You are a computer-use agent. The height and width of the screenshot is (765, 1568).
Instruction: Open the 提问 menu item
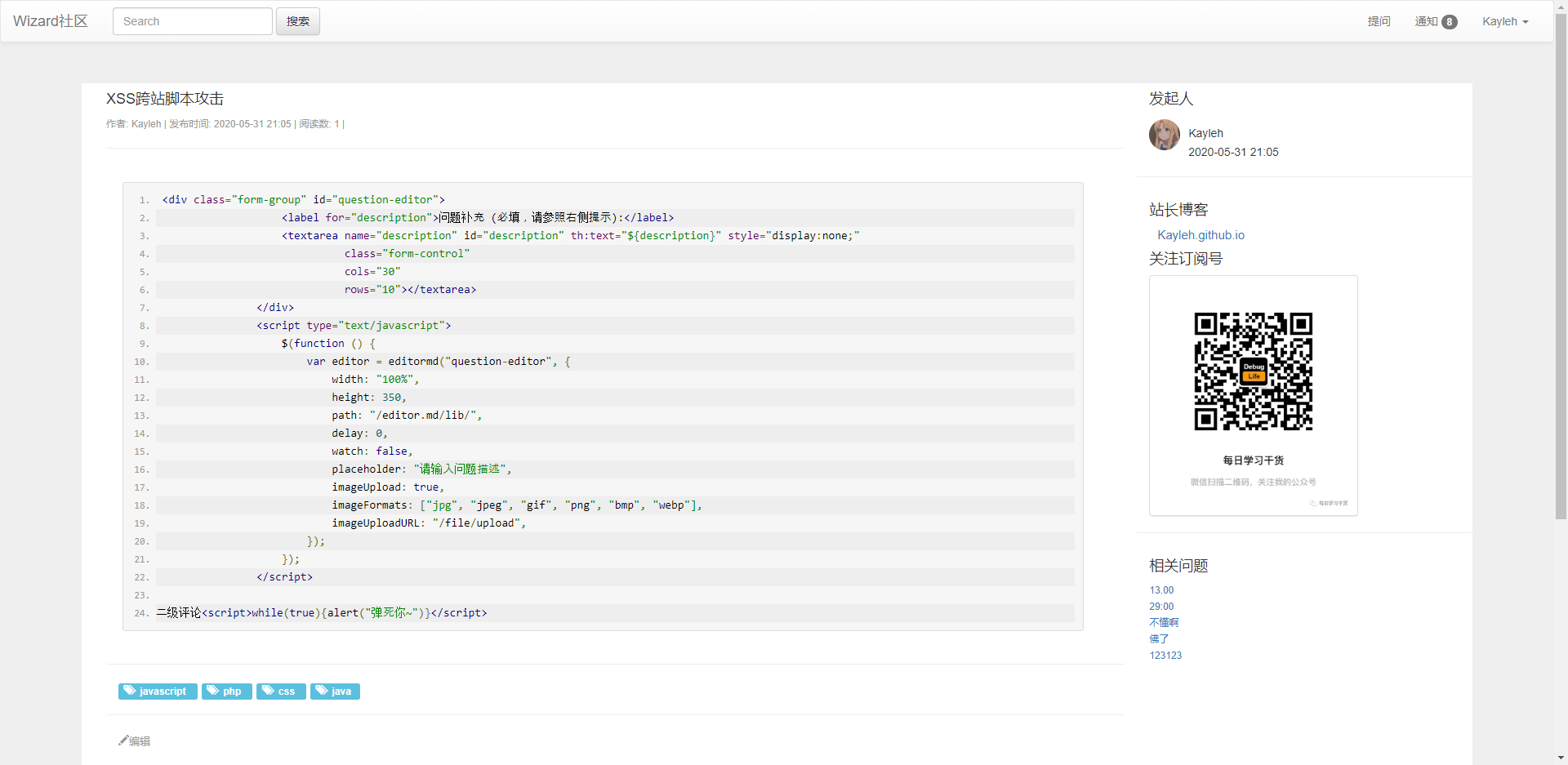click(1379, 21)
